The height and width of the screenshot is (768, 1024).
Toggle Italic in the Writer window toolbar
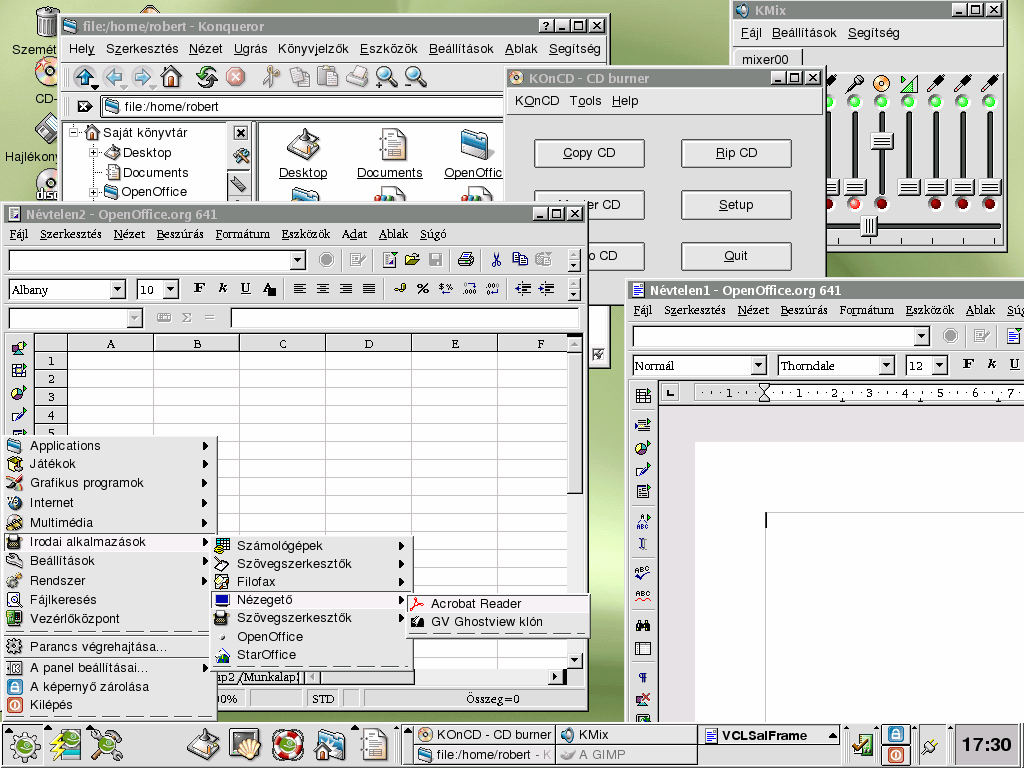[991, 364]
